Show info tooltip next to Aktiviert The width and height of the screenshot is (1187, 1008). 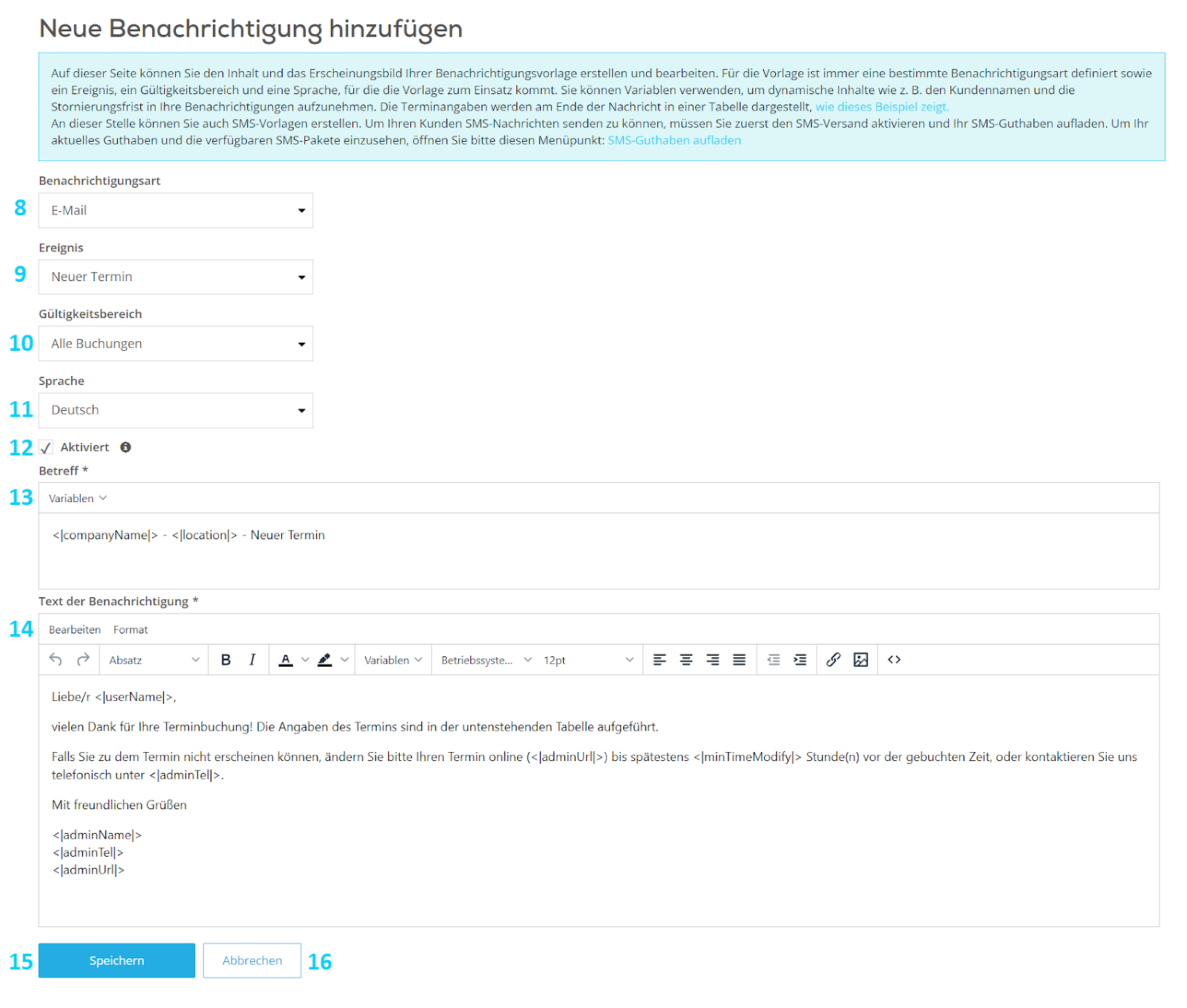125,447
